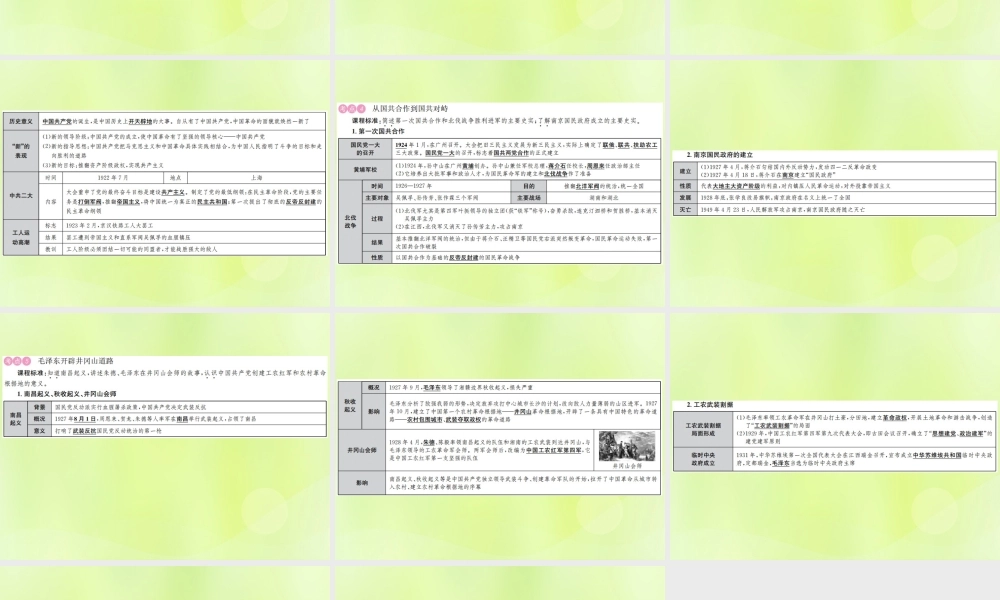The height and width of the screenshot is (600, 1000).
Task: Click the 标志 label in 工人运动高潮
Action: coord(51,226)
